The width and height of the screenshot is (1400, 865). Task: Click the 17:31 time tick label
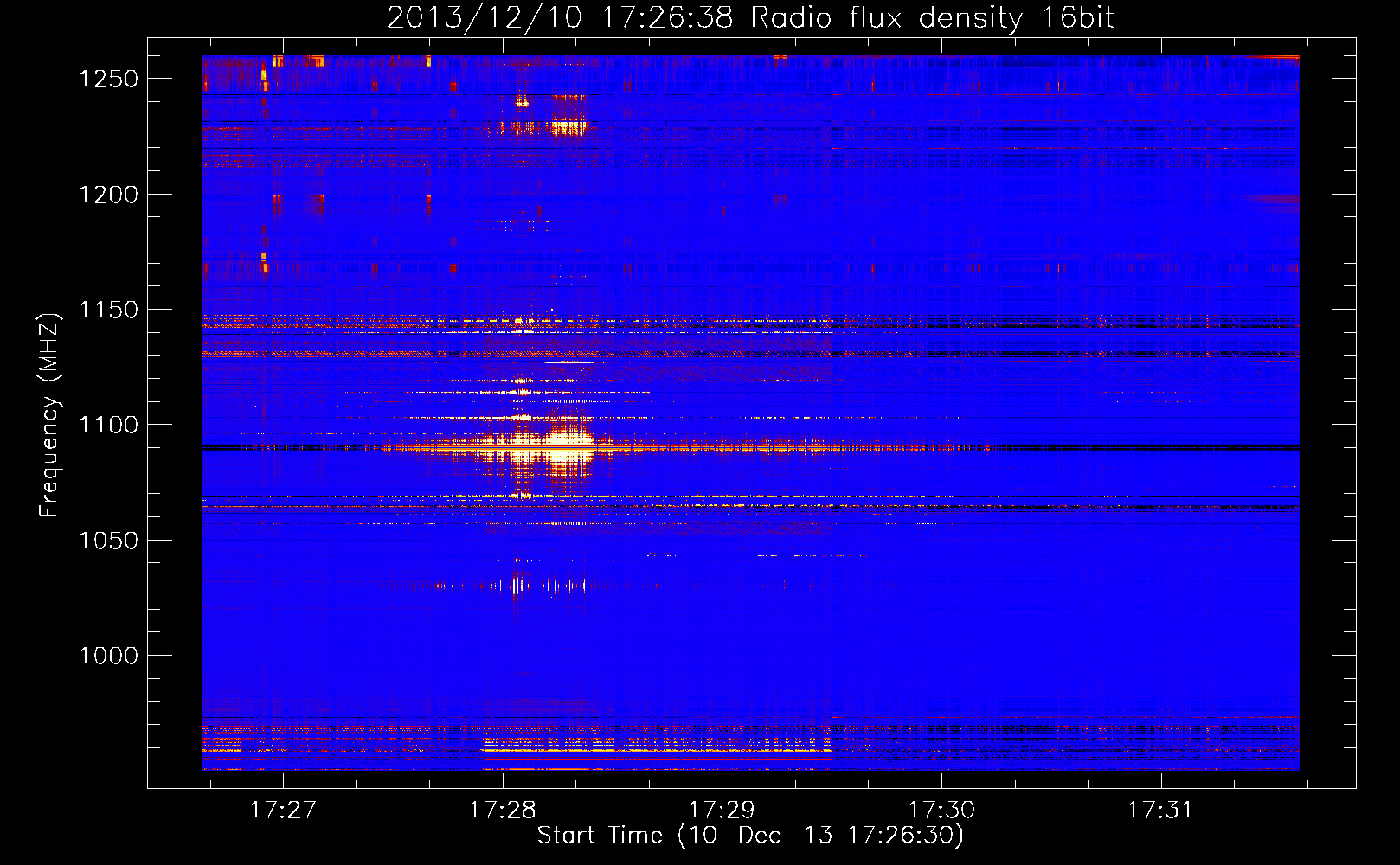coord(1160,810)
